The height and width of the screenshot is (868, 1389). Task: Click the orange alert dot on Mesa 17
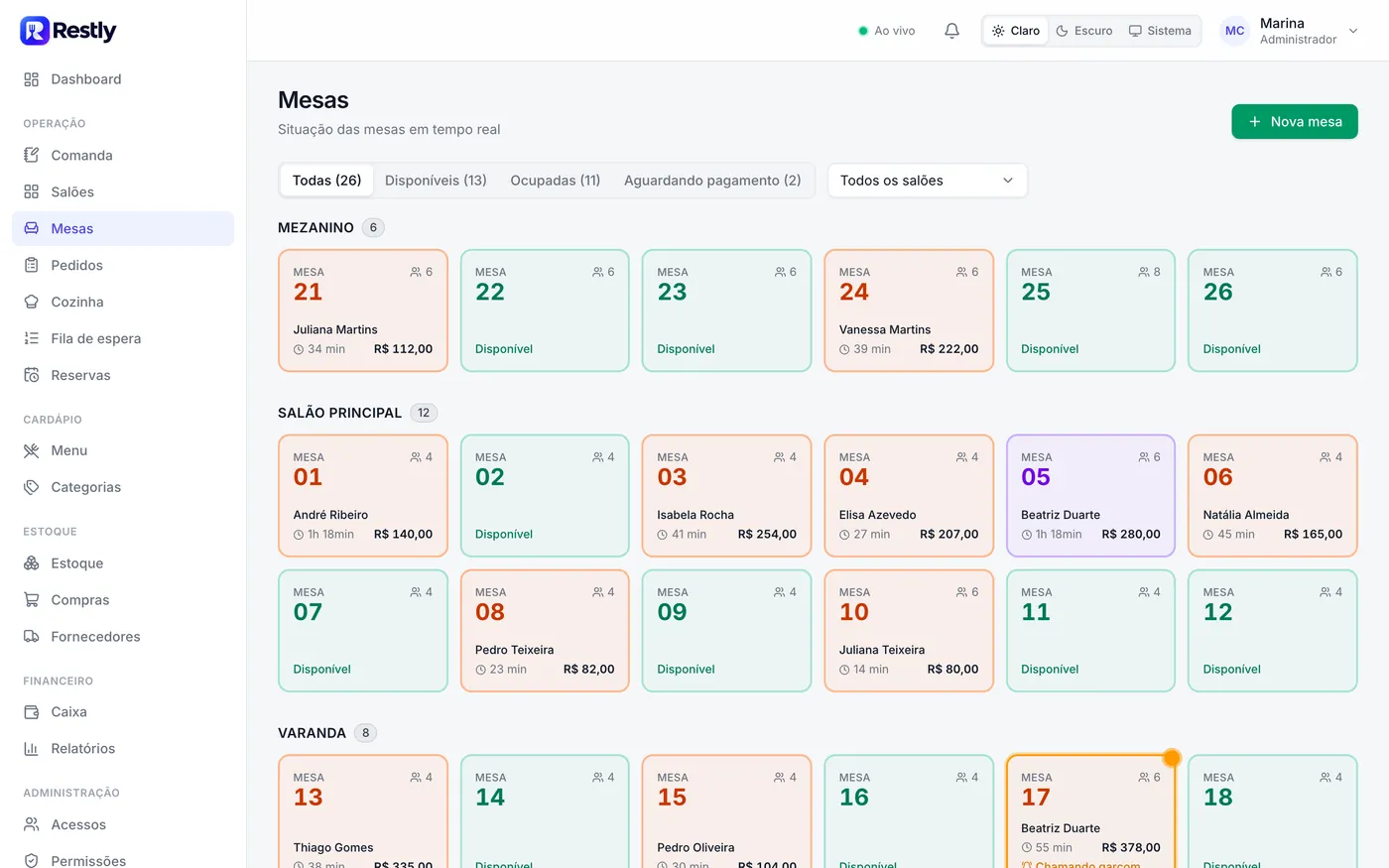1172,758
